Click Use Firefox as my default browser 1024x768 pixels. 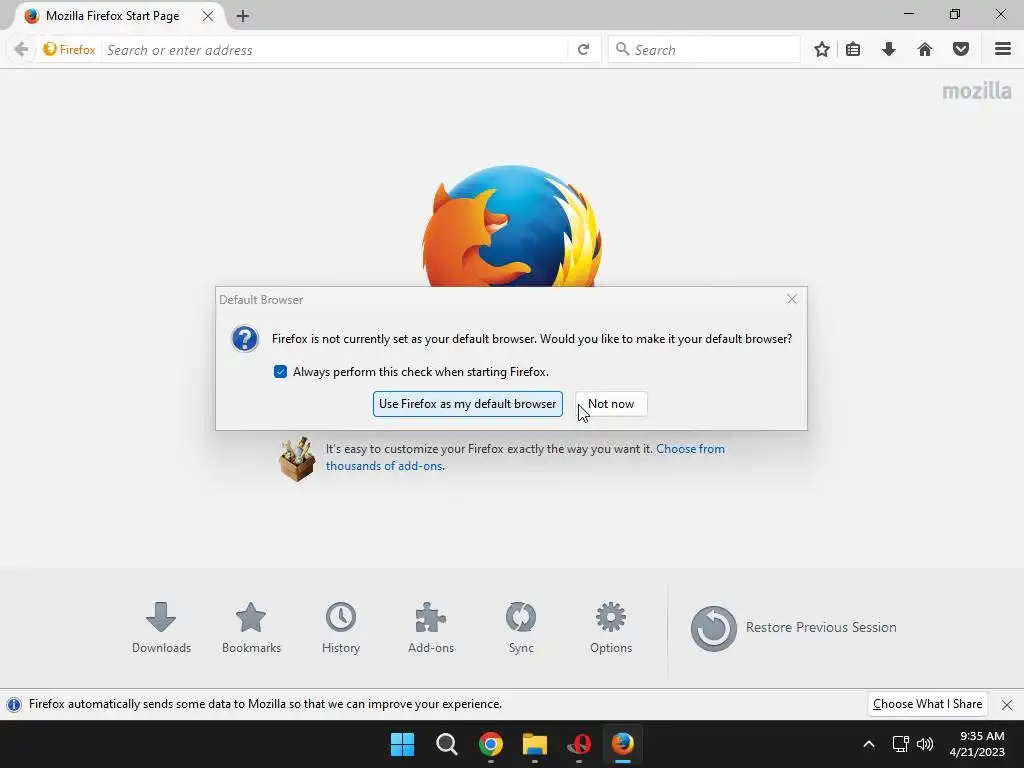(468, 404)
